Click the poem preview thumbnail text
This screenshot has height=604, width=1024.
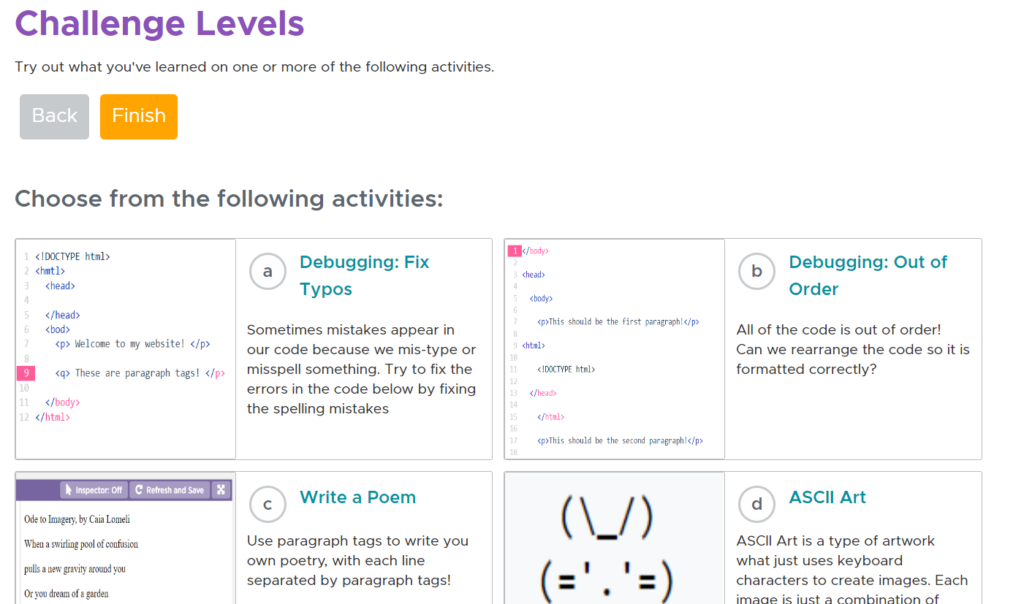(x=80, y=545)
